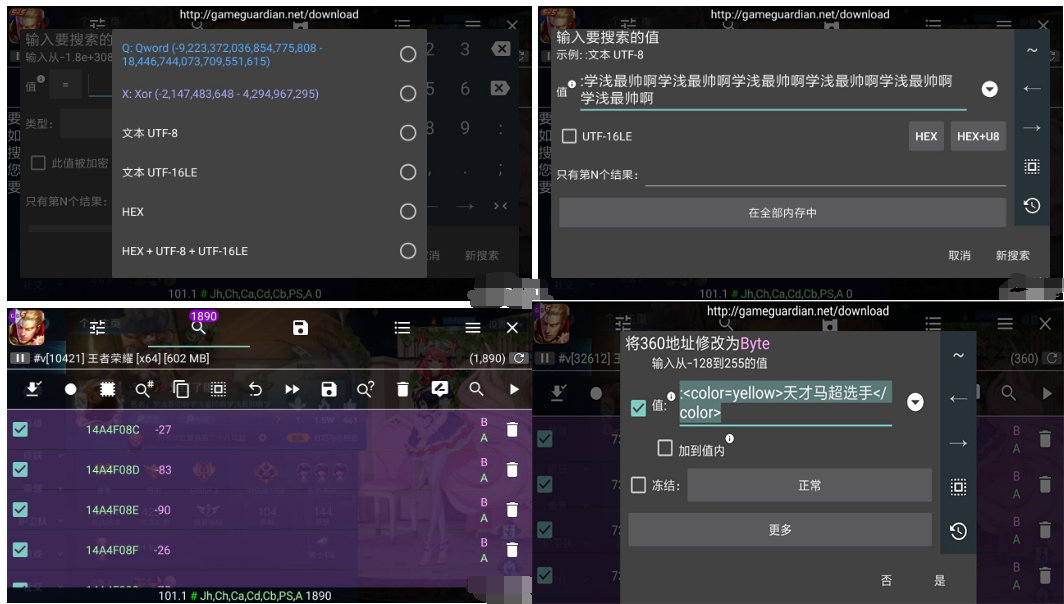The image size is (1064, 604).
Task: Enable the UTF-16LE checkbox in search dialog
Action: pyautogui.click(x=569, y=136)
